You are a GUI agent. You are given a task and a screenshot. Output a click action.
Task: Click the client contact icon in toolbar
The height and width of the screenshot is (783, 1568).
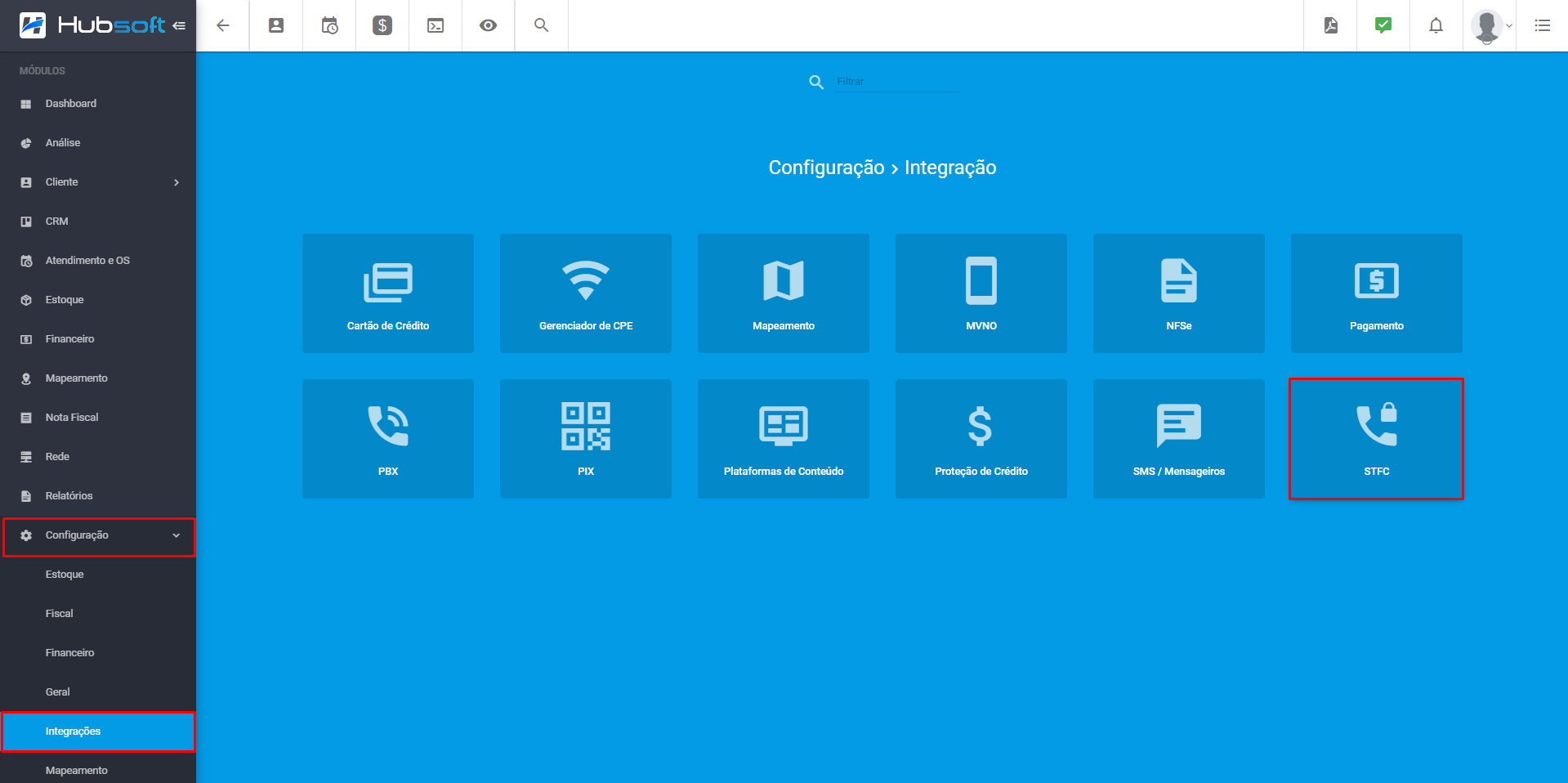276,25
